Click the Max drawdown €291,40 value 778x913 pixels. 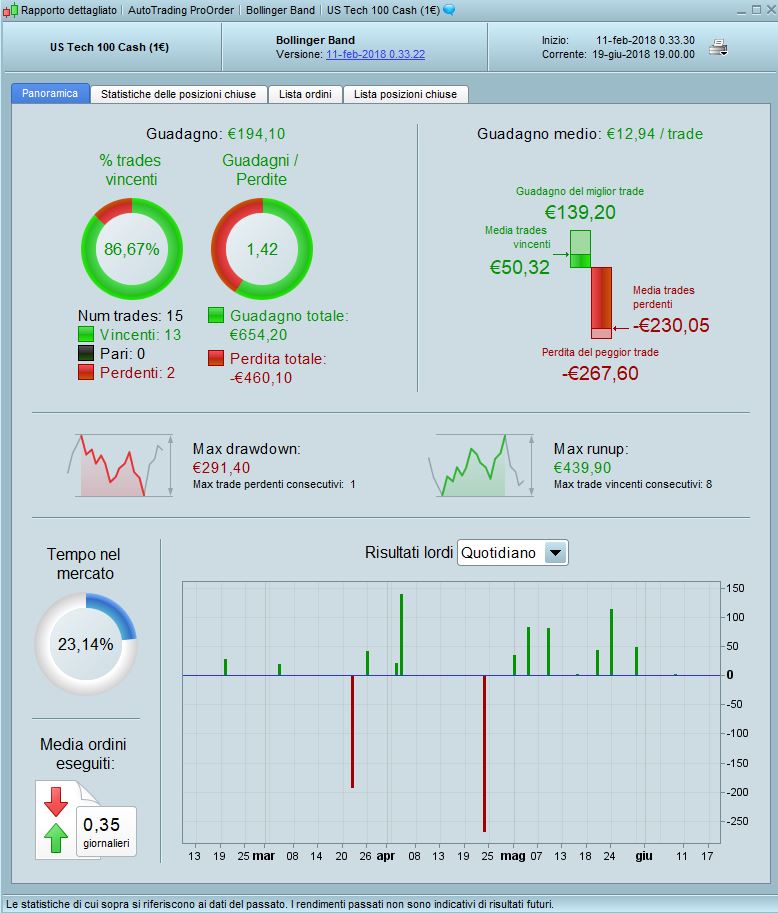pyautogui.click(x=221, y=468)
